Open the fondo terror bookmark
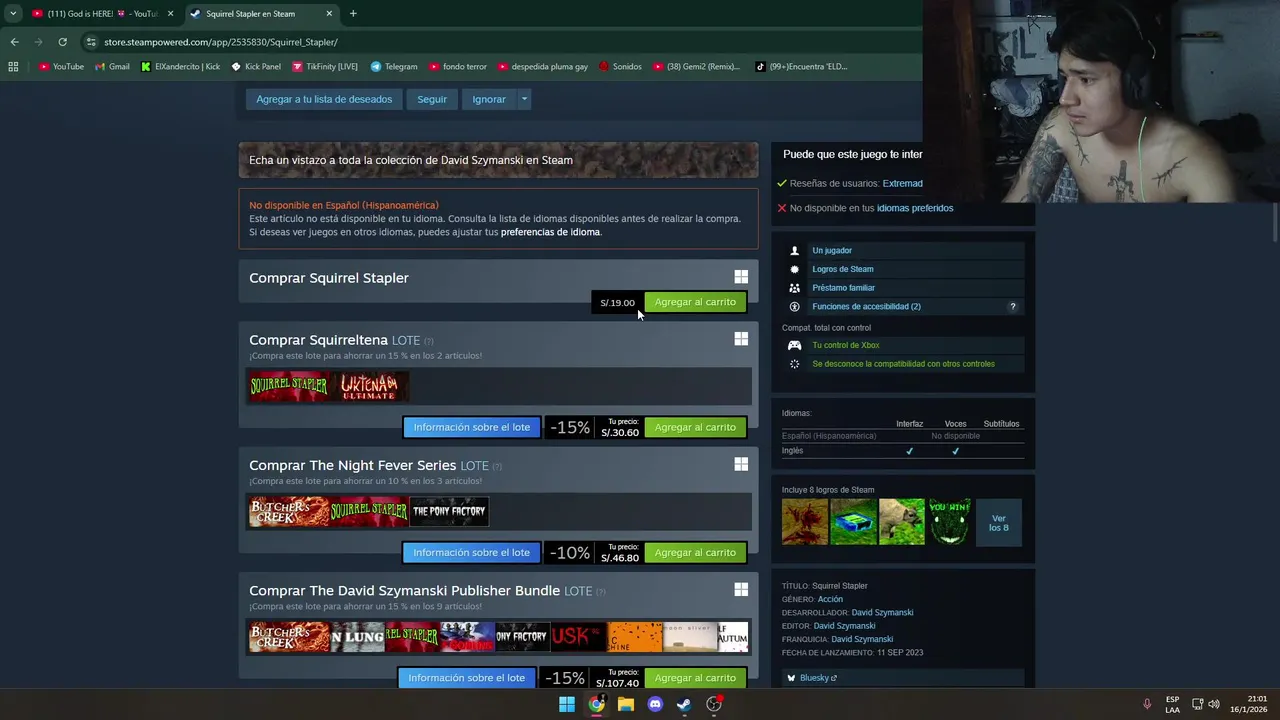Viewport: 1280px width, 720px height. tap(458, 67)
